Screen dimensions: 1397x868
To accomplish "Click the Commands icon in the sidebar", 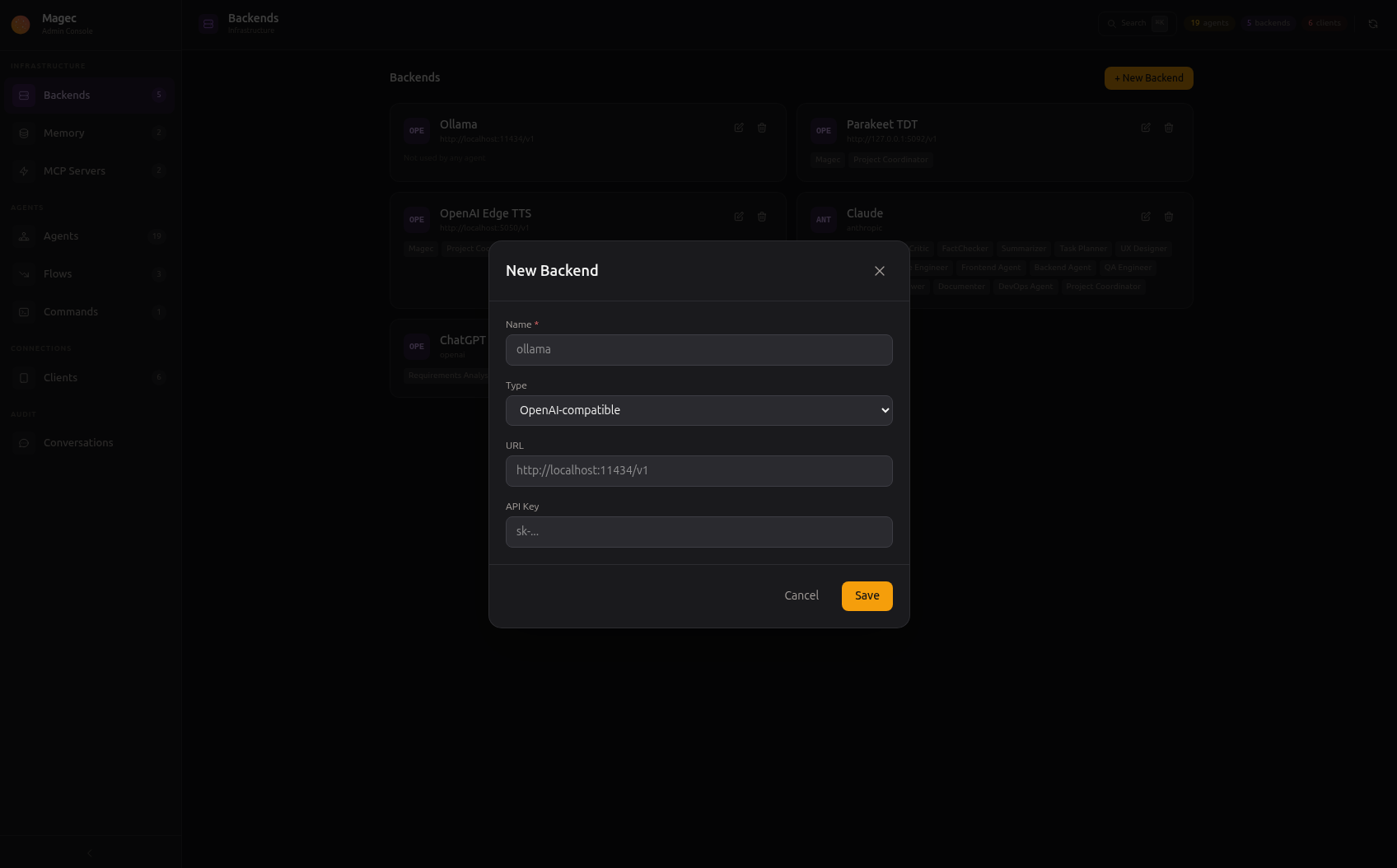I will [23, 312].
